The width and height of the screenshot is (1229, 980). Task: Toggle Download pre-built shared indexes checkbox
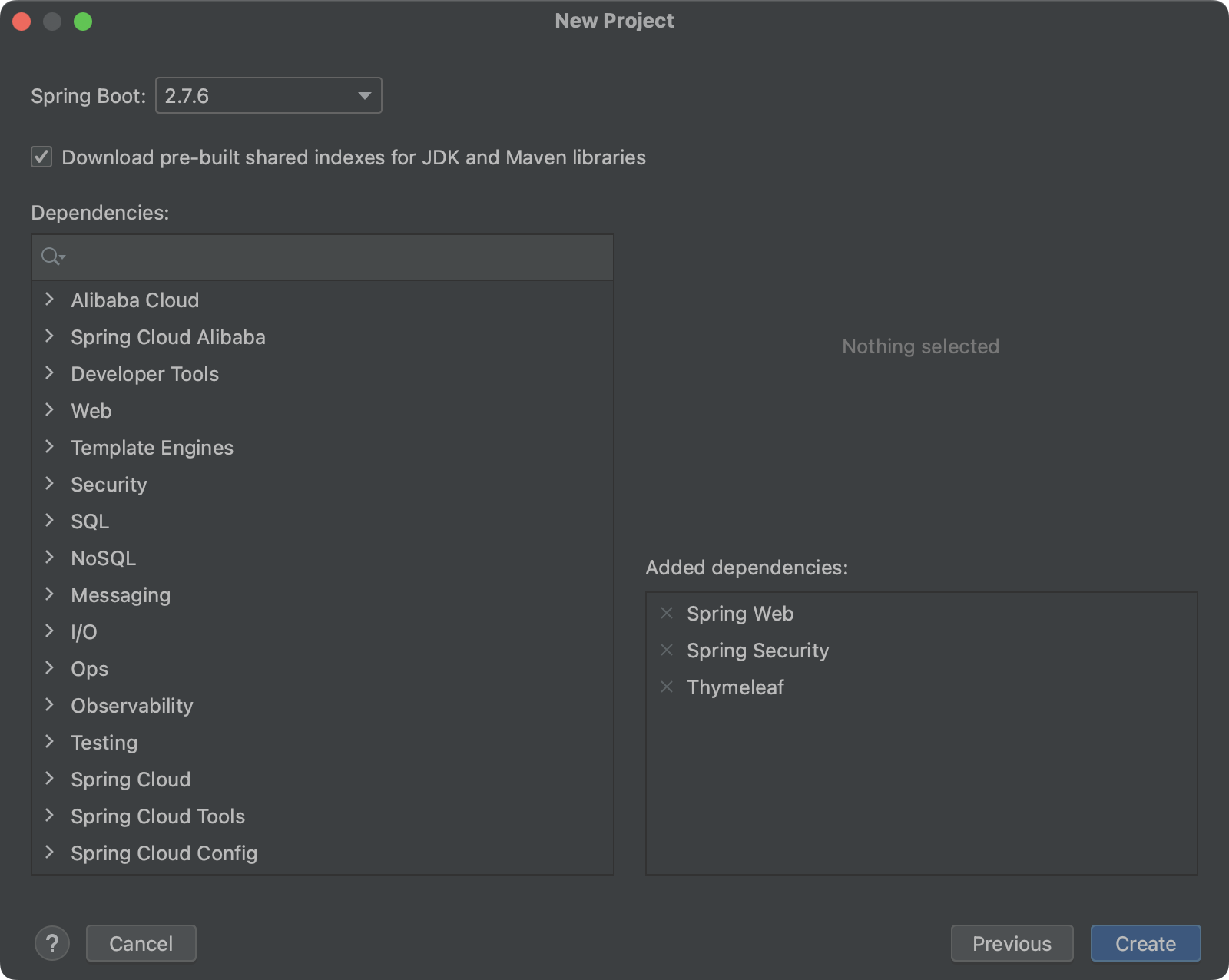(41, 157)
